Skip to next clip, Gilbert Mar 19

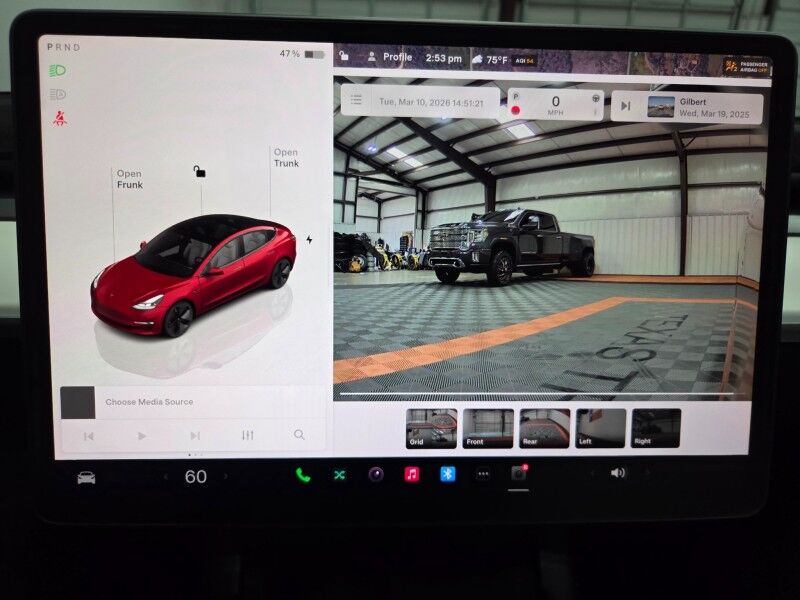point(626,105)
